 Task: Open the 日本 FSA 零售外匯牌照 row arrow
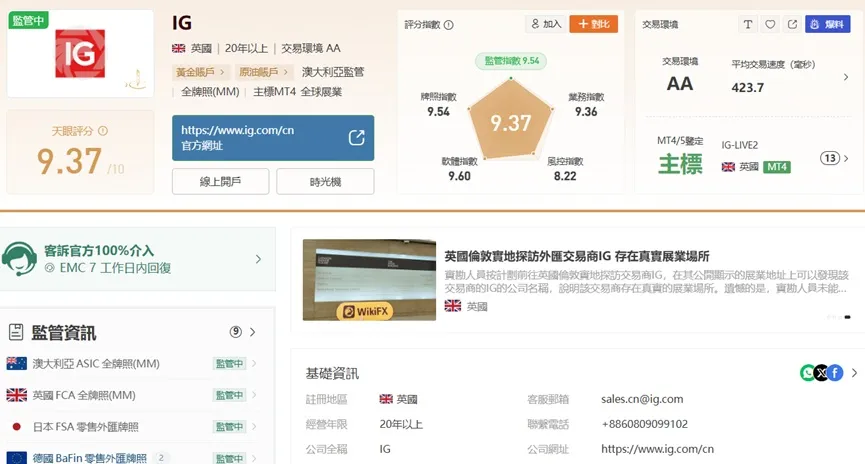[x=254, y=426]
